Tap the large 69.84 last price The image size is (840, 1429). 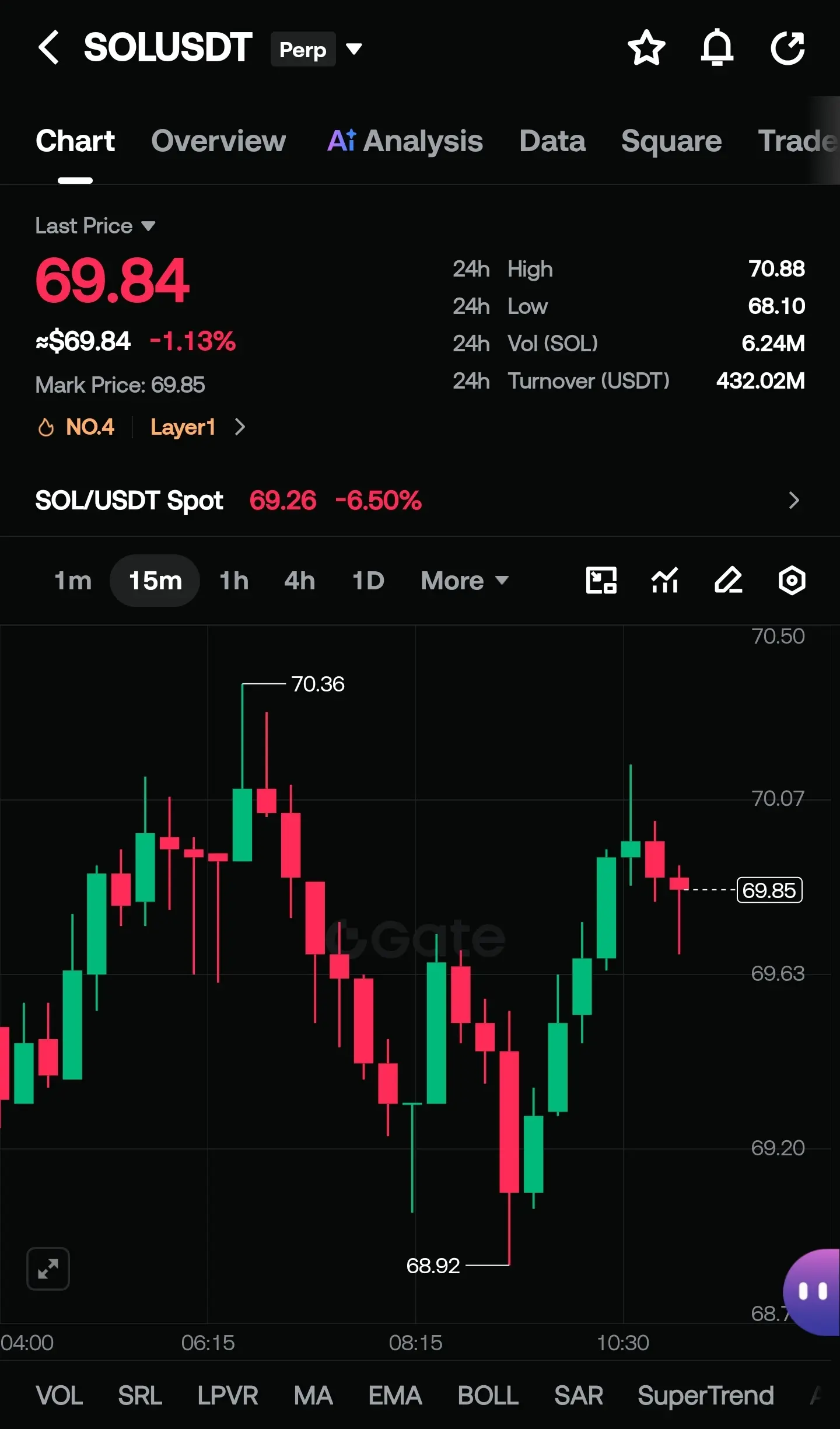112,281
